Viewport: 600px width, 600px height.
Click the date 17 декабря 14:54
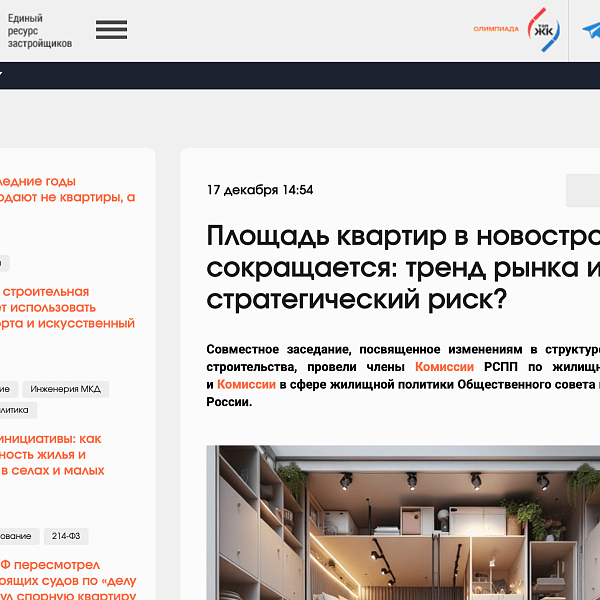tap(260, 190)
